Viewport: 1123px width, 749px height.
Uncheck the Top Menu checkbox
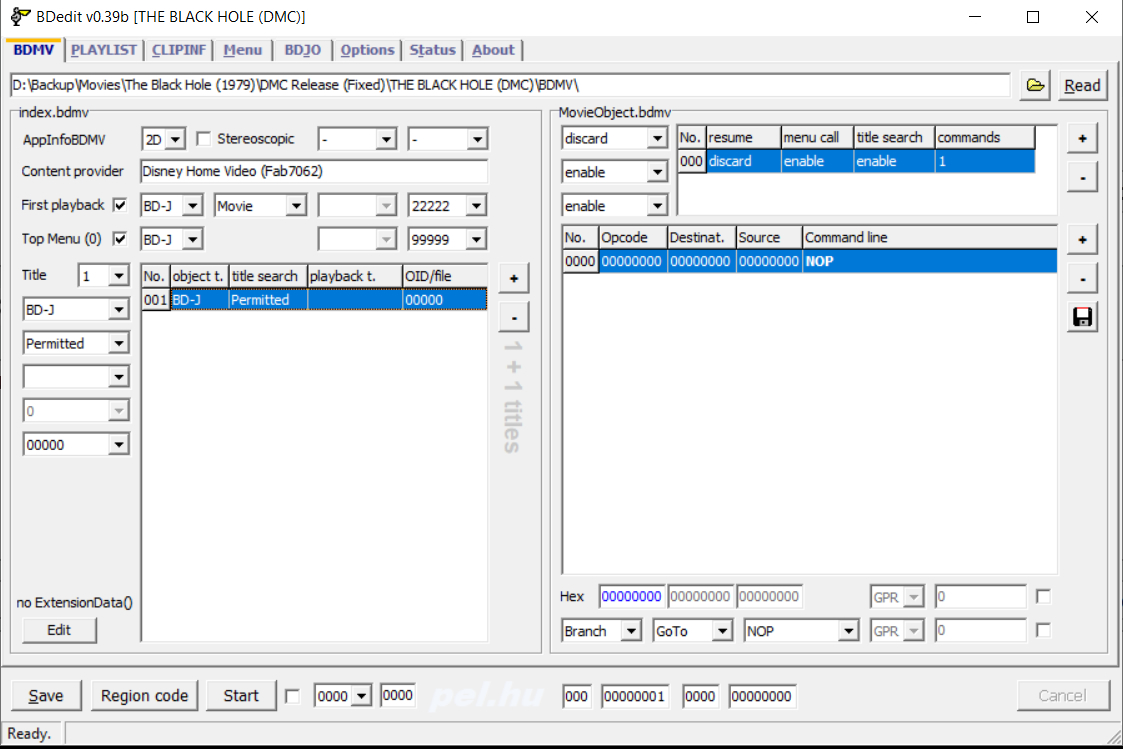click(121, 239)
